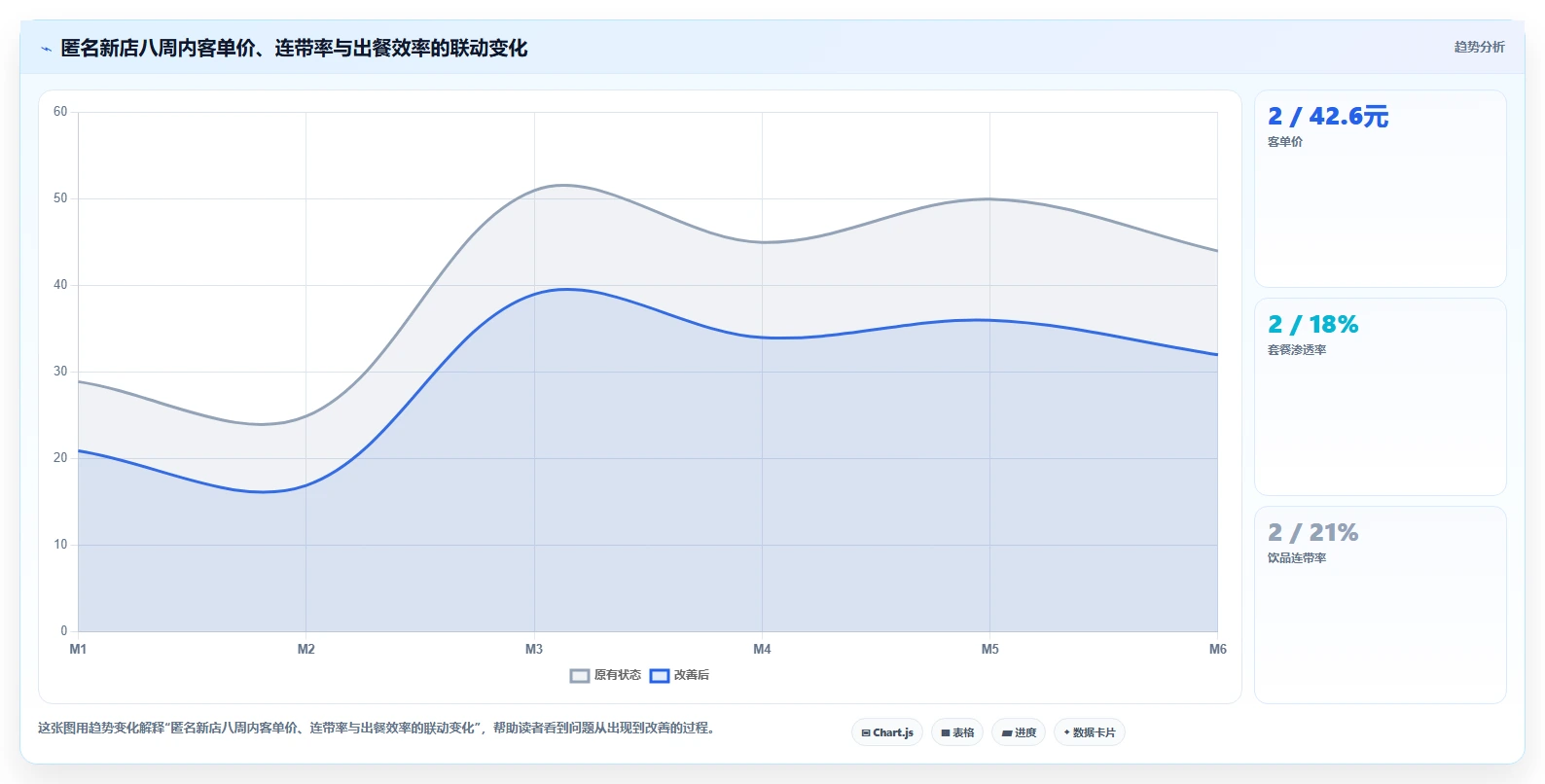
Task: Click the 20 y-axis value
Action: pyautogui.click(x=60, y=458)
